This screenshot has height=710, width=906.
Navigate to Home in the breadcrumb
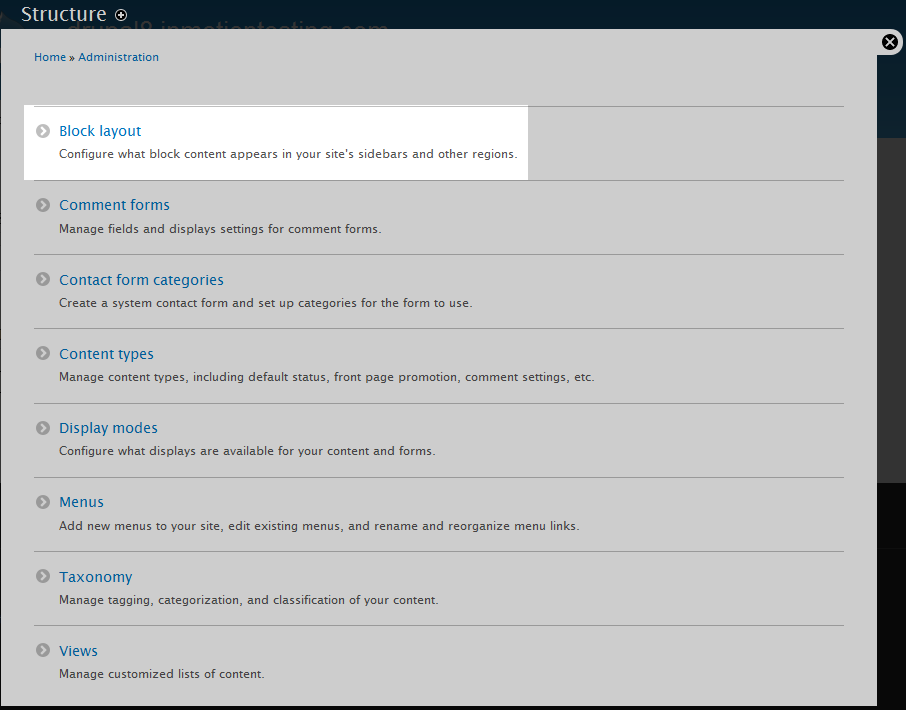[50, 57]
